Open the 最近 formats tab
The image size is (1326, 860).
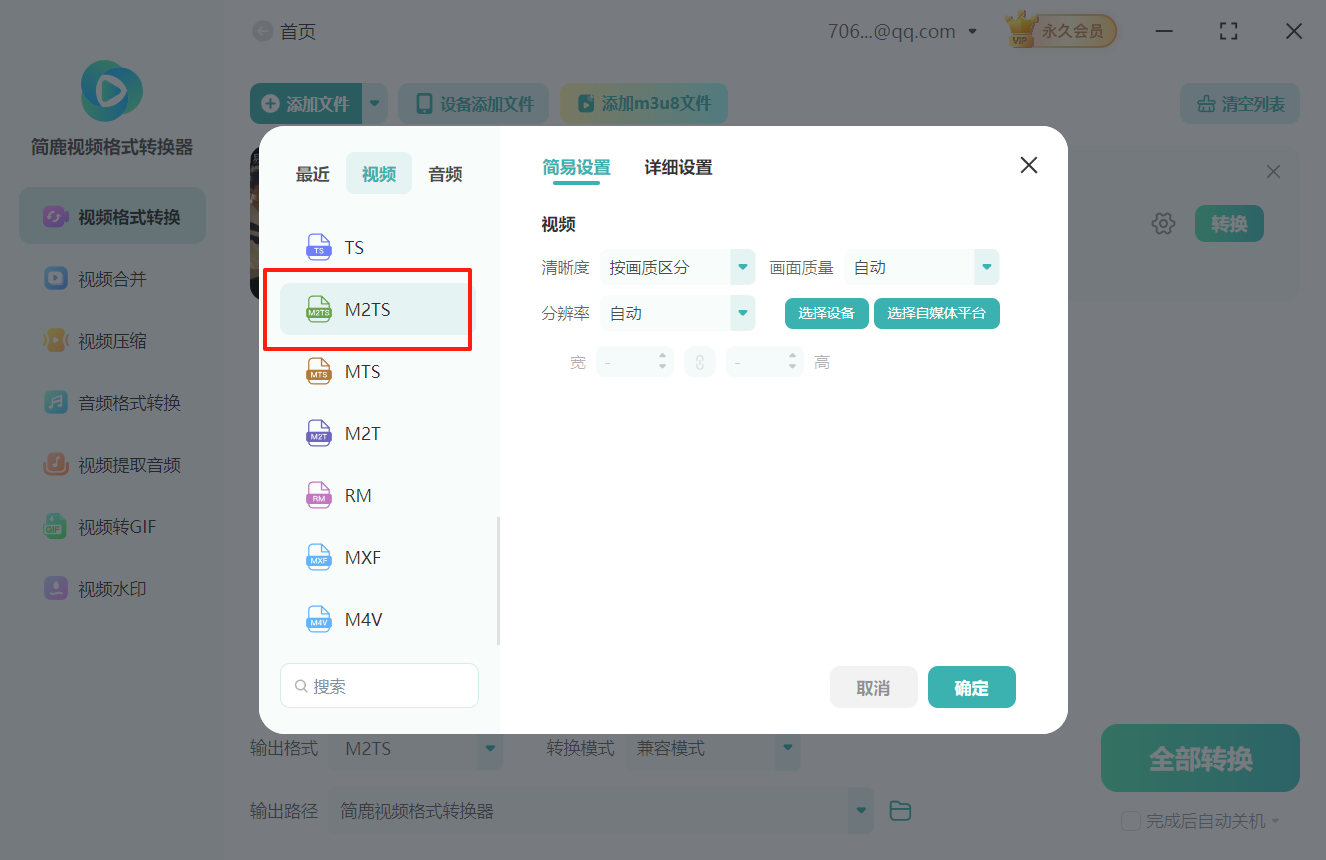(312, 174)
